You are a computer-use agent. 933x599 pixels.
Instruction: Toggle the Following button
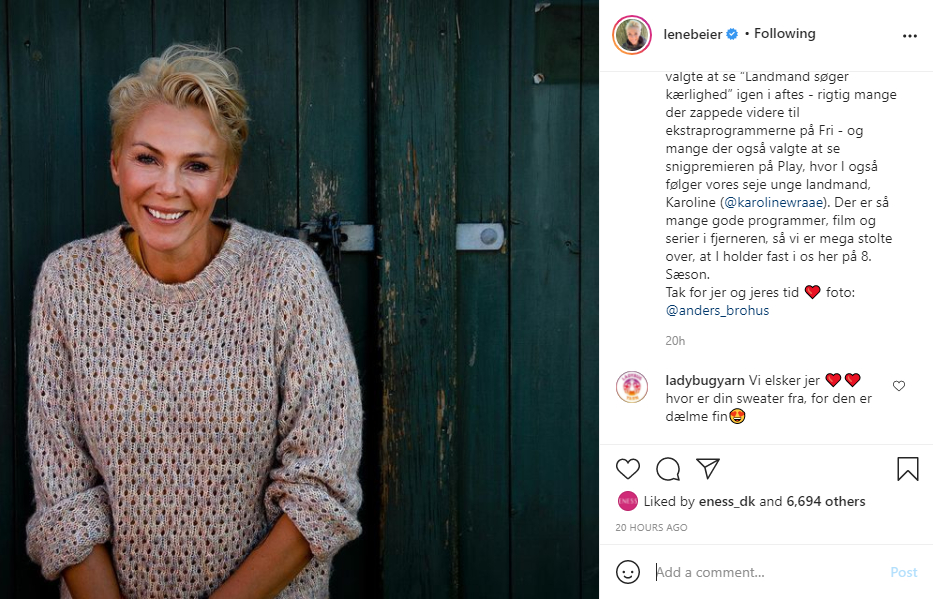coord(784,34)
